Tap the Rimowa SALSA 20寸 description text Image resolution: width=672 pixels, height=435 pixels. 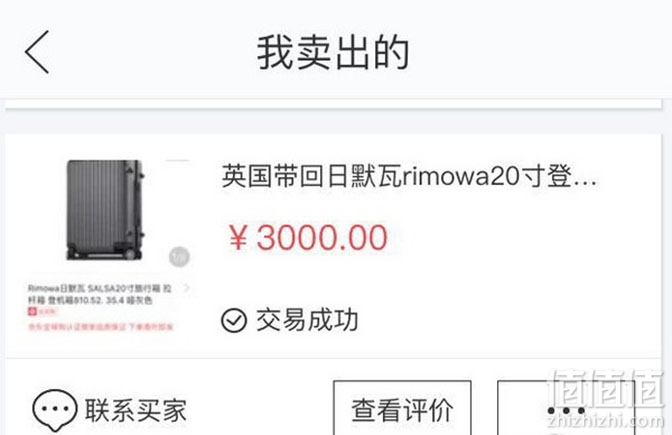point(100,294)
